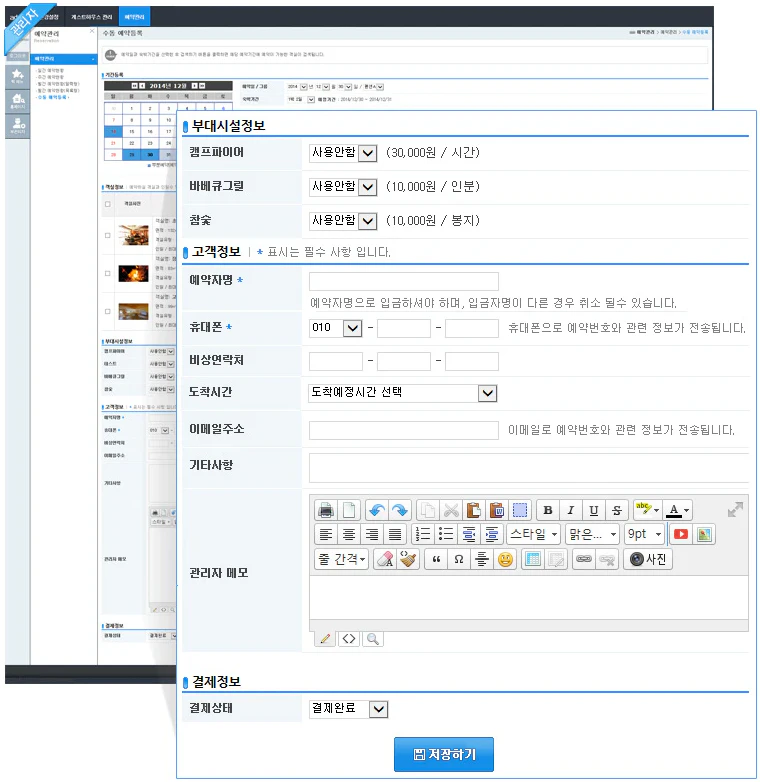Click 저장하기 save button
760x782 pixels.
click(444, 755)
